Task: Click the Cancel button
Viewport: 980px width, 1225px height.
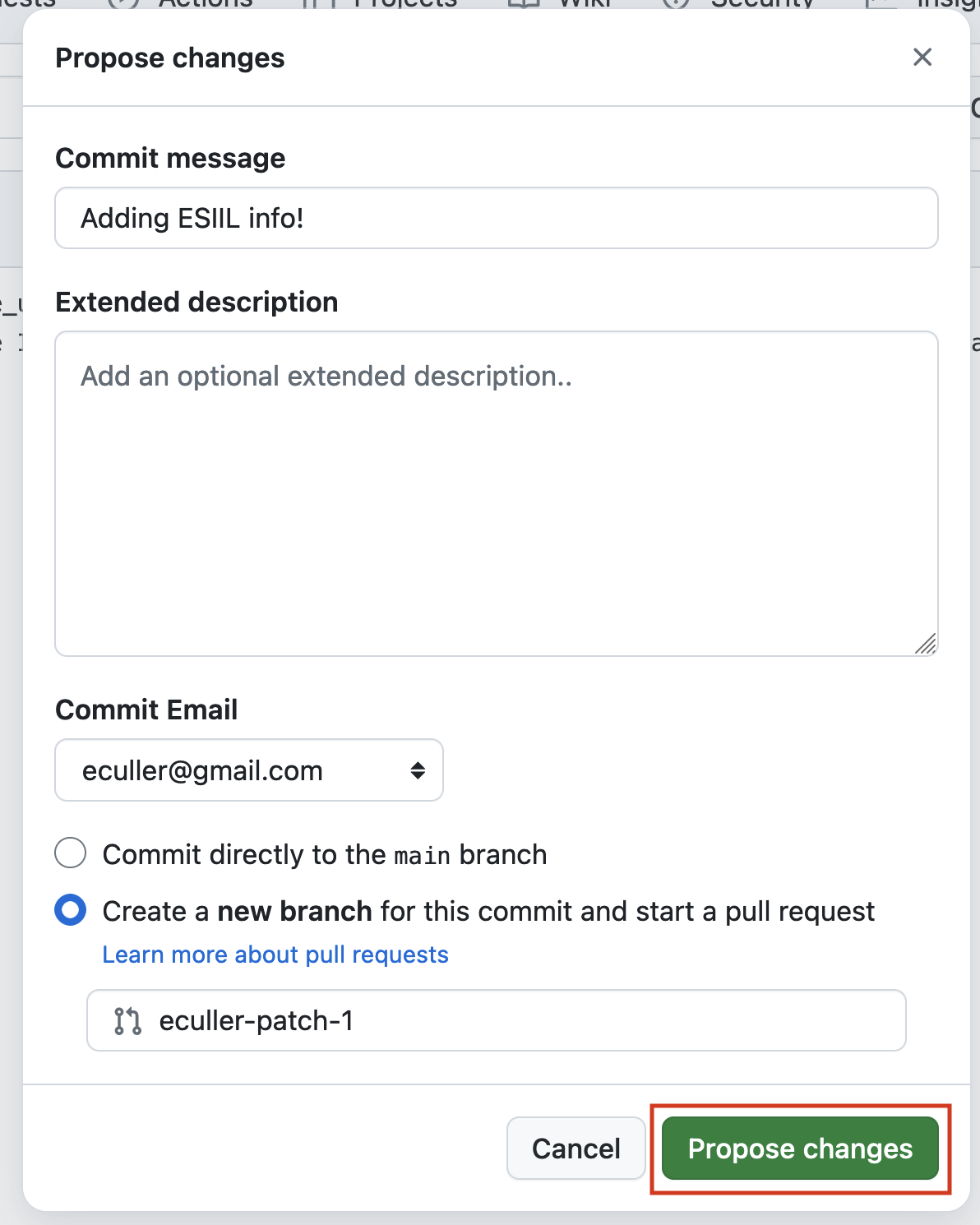Action: [x=576, y=1148]
